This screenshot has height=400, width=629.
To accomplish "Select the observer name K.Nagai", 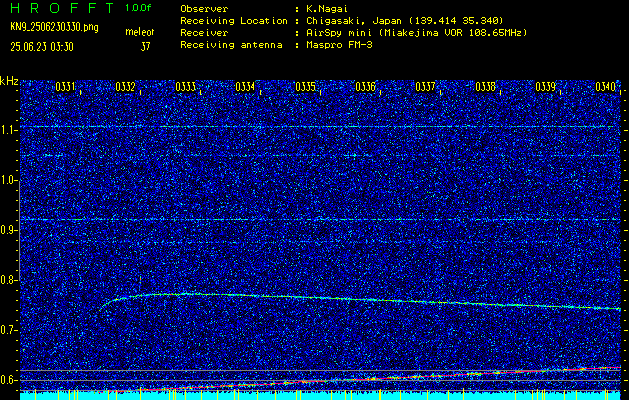I will point(329,9).
